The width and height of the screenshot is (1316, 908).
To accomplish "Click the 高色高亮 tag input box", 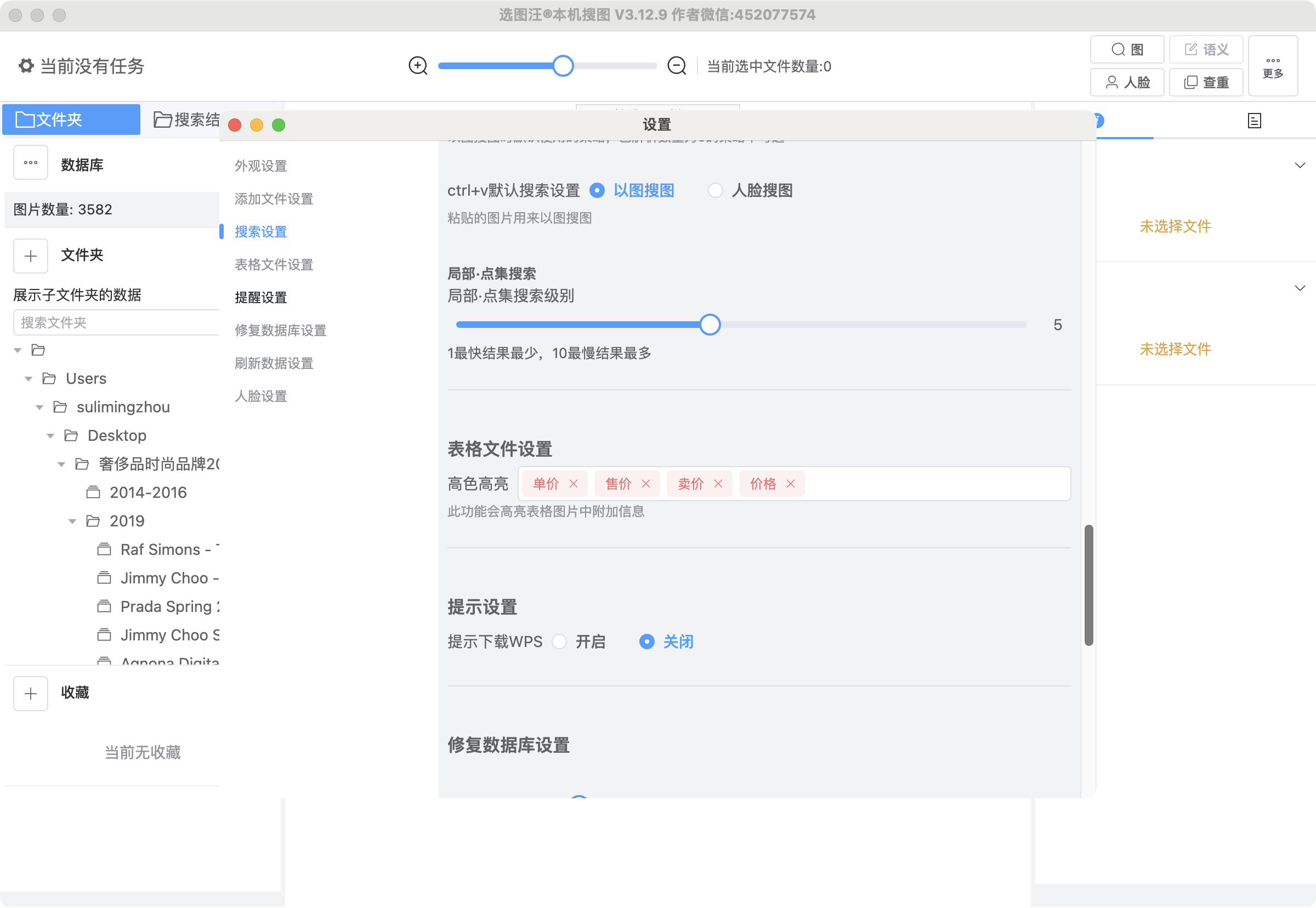I will click(x=795, y=484).
